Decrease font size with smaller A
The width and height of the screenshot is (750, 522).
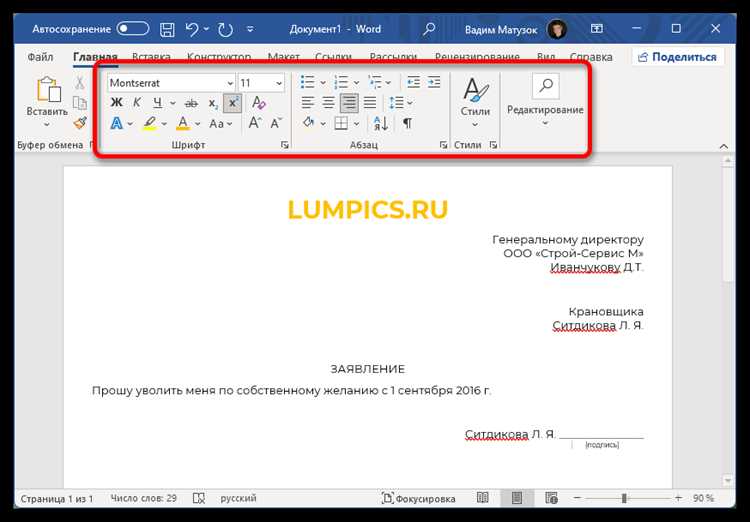[x=276, y=123]
